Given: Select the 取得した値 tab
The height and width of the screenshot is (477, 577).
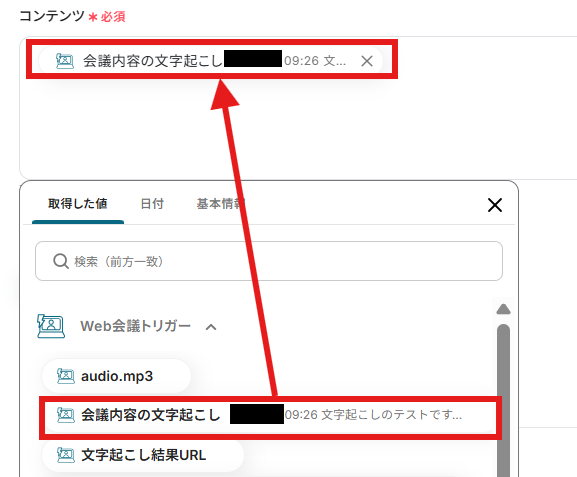Looking at the screenshot, I should click(78, 204).
